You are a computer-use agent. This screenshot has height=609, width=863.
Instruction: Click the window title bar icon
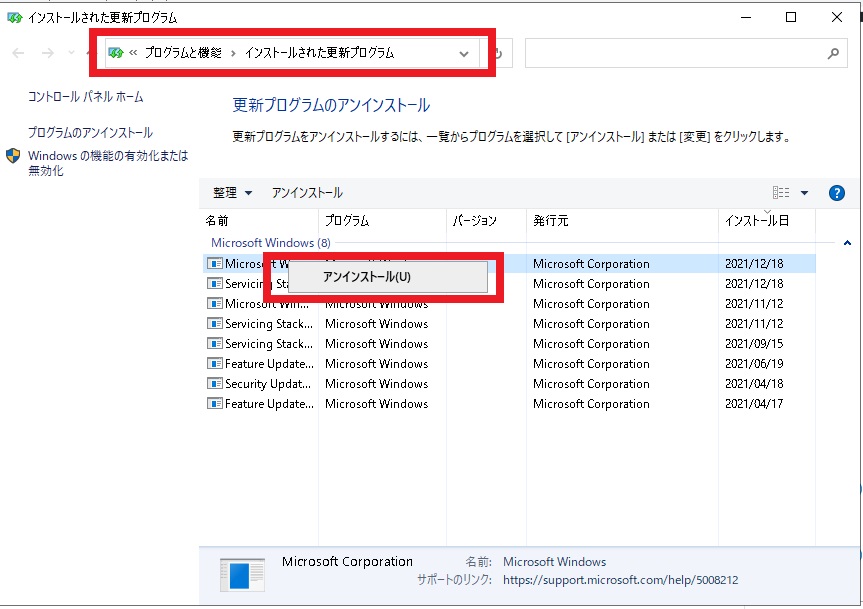pyautogui.click(x=14, y=16)
